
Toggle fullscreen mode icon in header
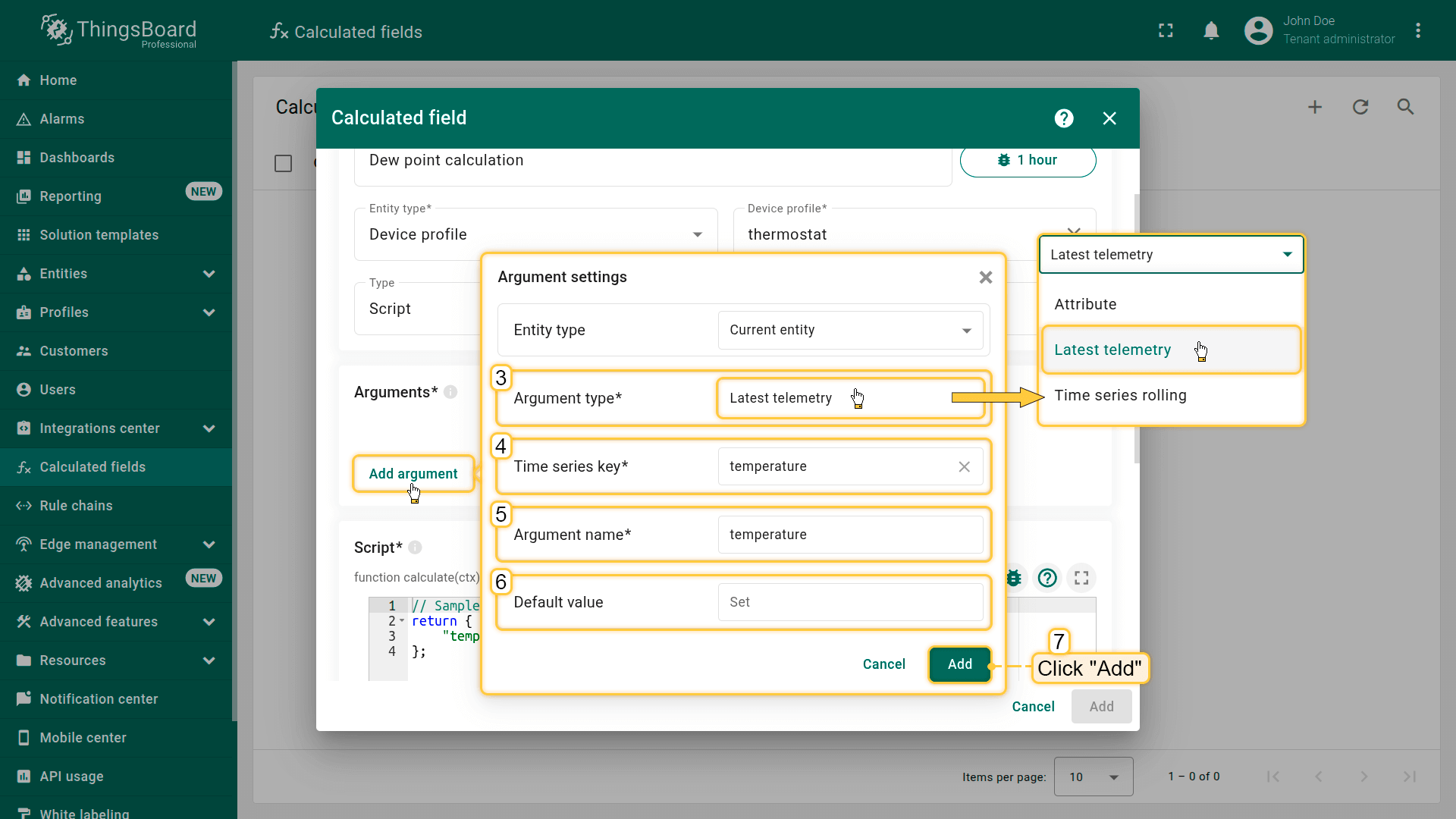point(1166,30)
